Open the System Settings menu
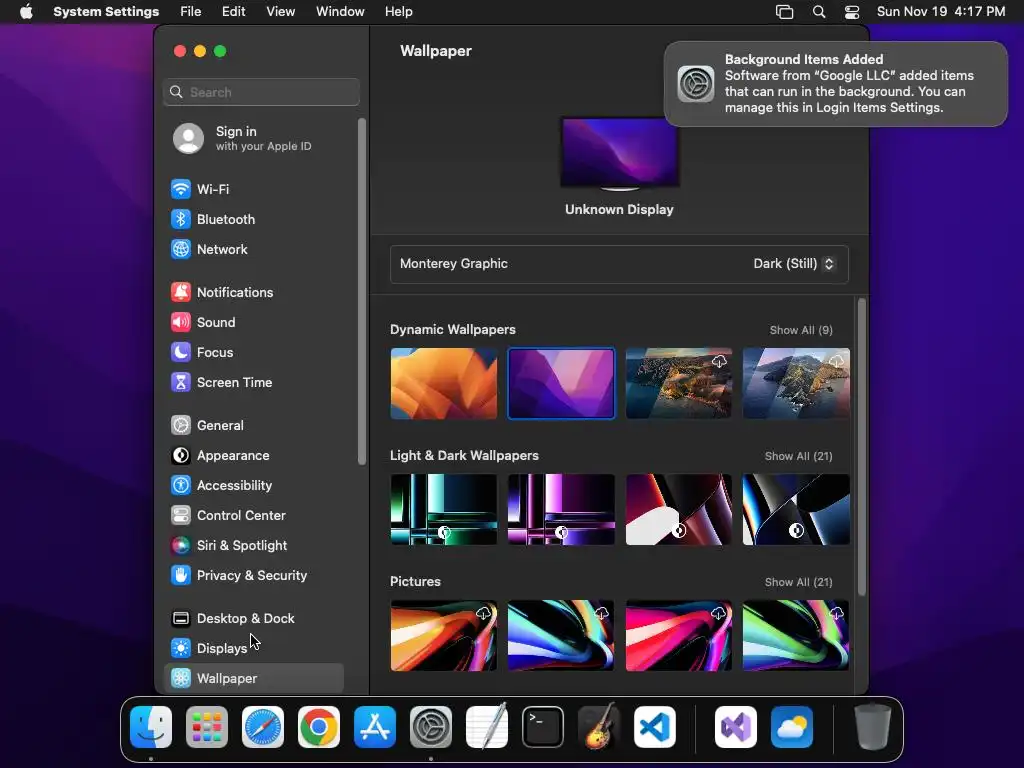The image size is (1024, 768). point(106,12)
